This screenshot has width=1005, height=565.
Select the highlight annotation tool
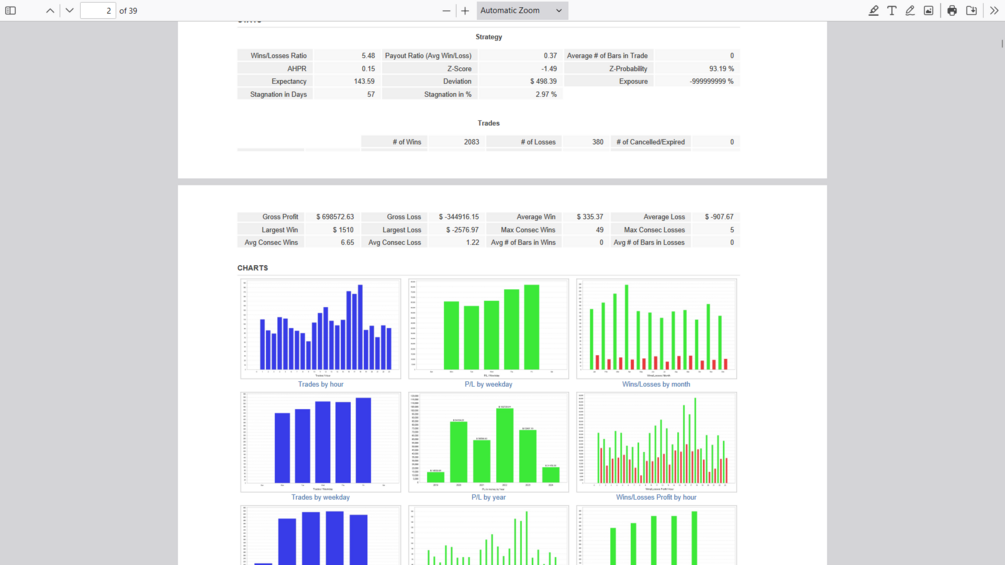tap(874, 10)
